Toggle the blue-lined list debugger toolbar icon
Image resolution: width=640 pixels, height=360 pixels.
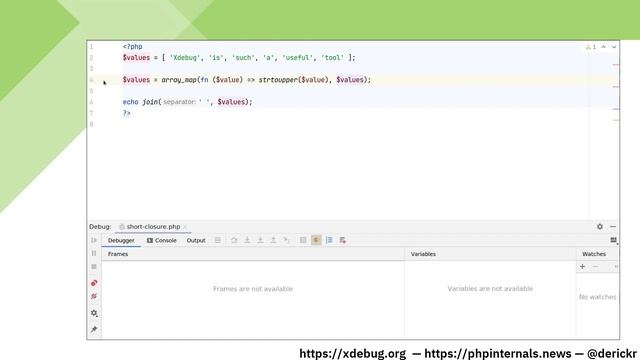point(329,240)
